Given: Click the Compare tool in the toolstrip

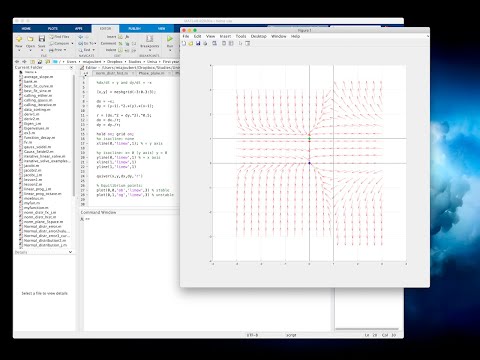Looking at the screenshot, I should (59, 43).
